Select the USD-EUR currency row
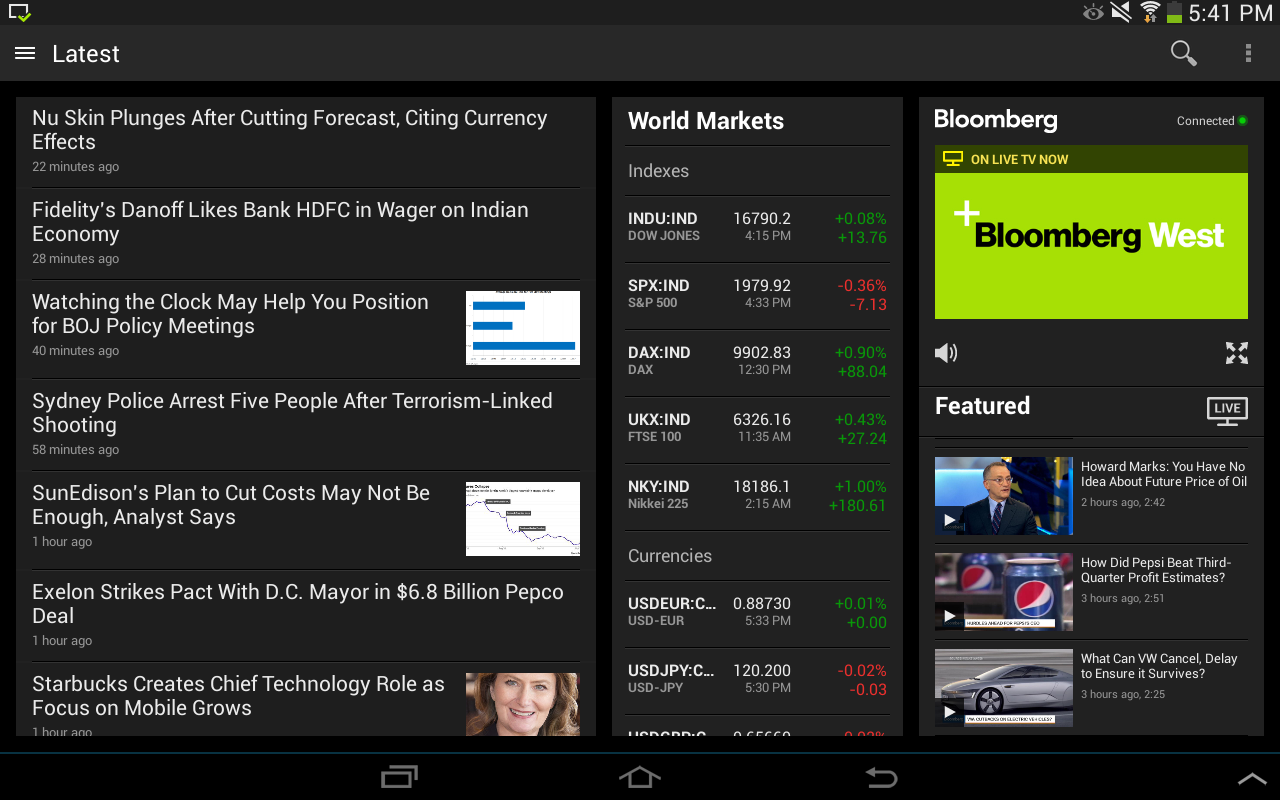1280x800 pixels. click(758, 613)
